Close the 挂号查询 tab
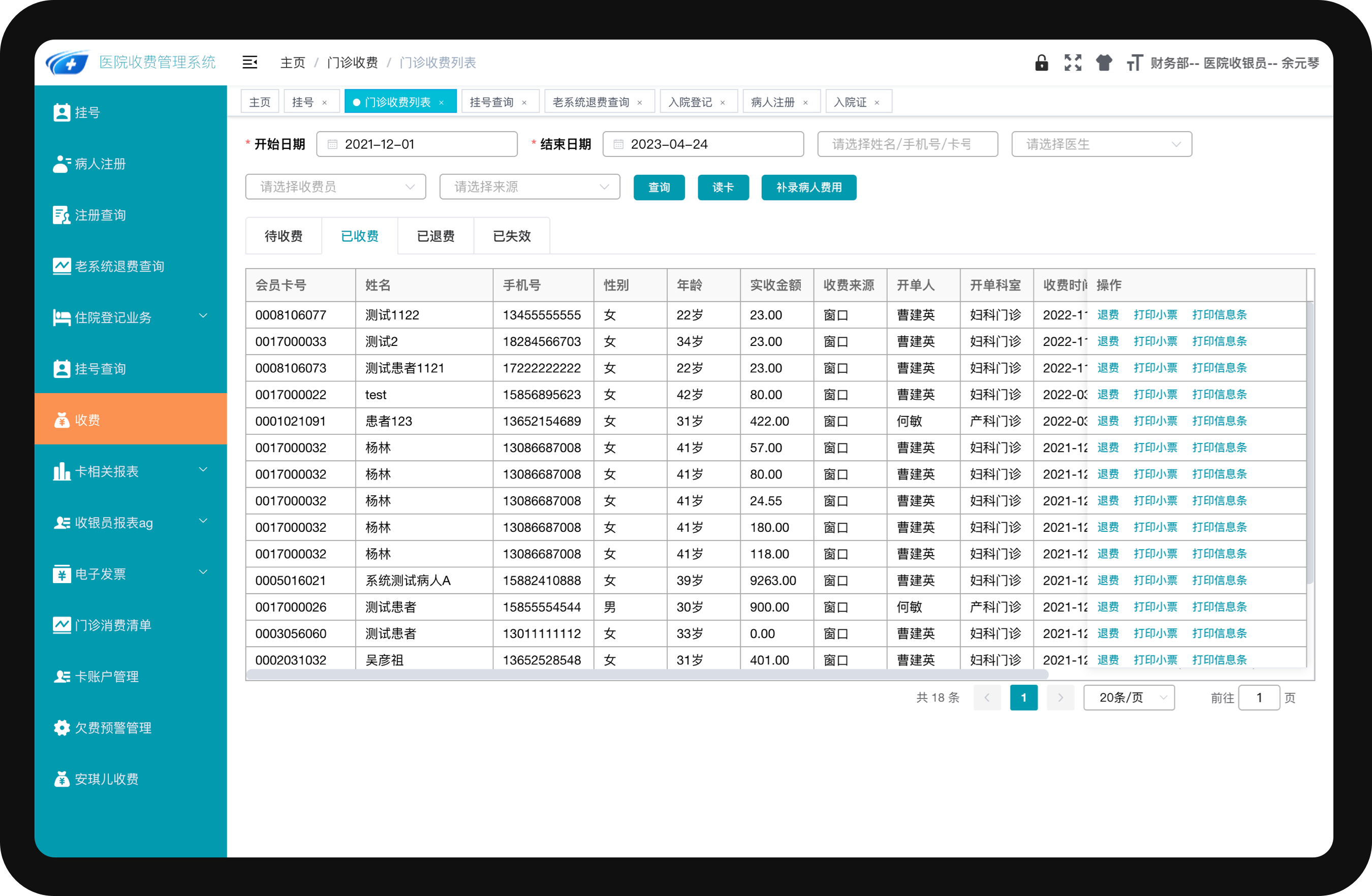 click(x=524, y=103)
